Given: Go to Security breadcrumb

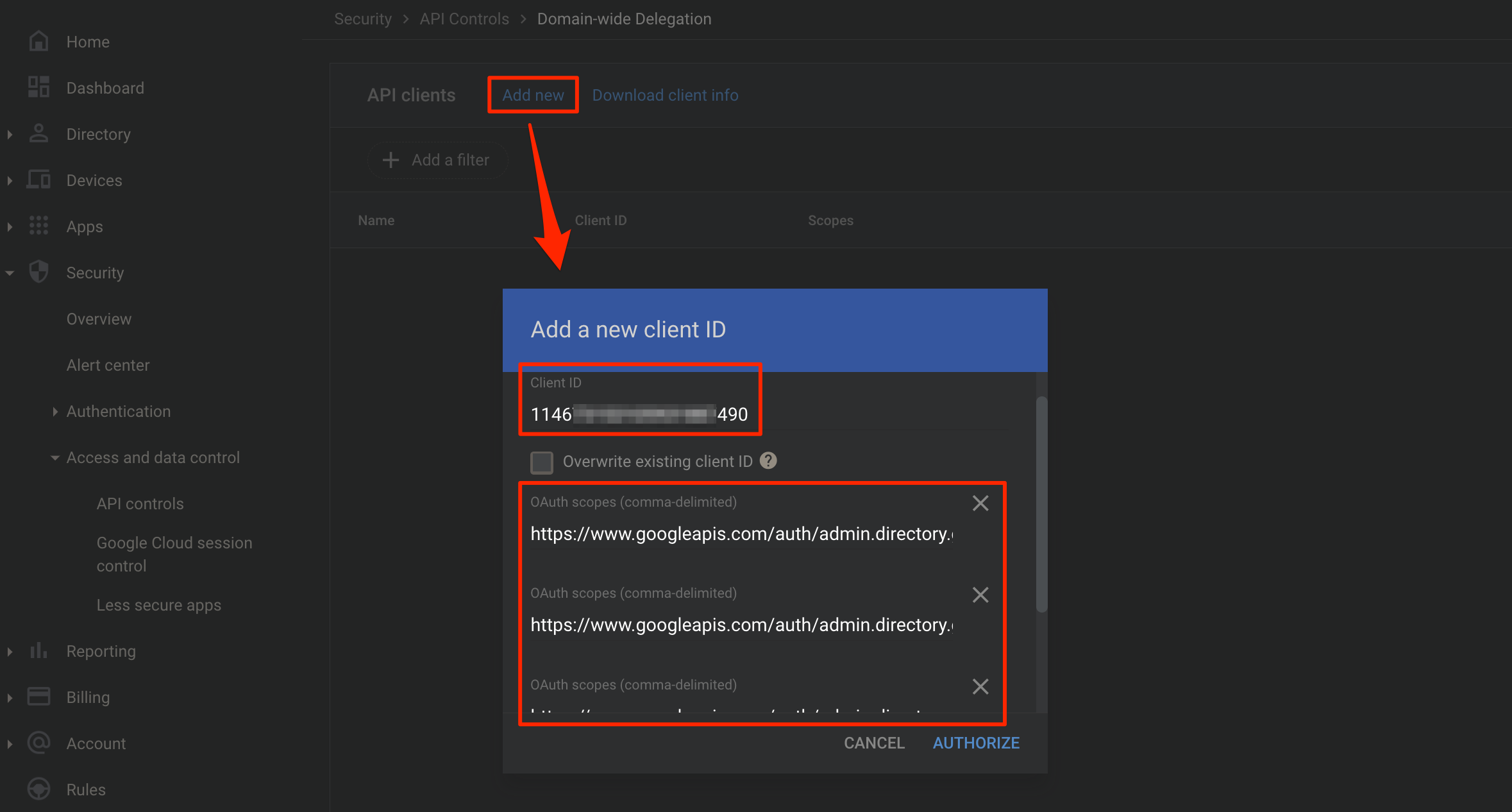Looking at the screenshot, I should click(x=362, y=19).
